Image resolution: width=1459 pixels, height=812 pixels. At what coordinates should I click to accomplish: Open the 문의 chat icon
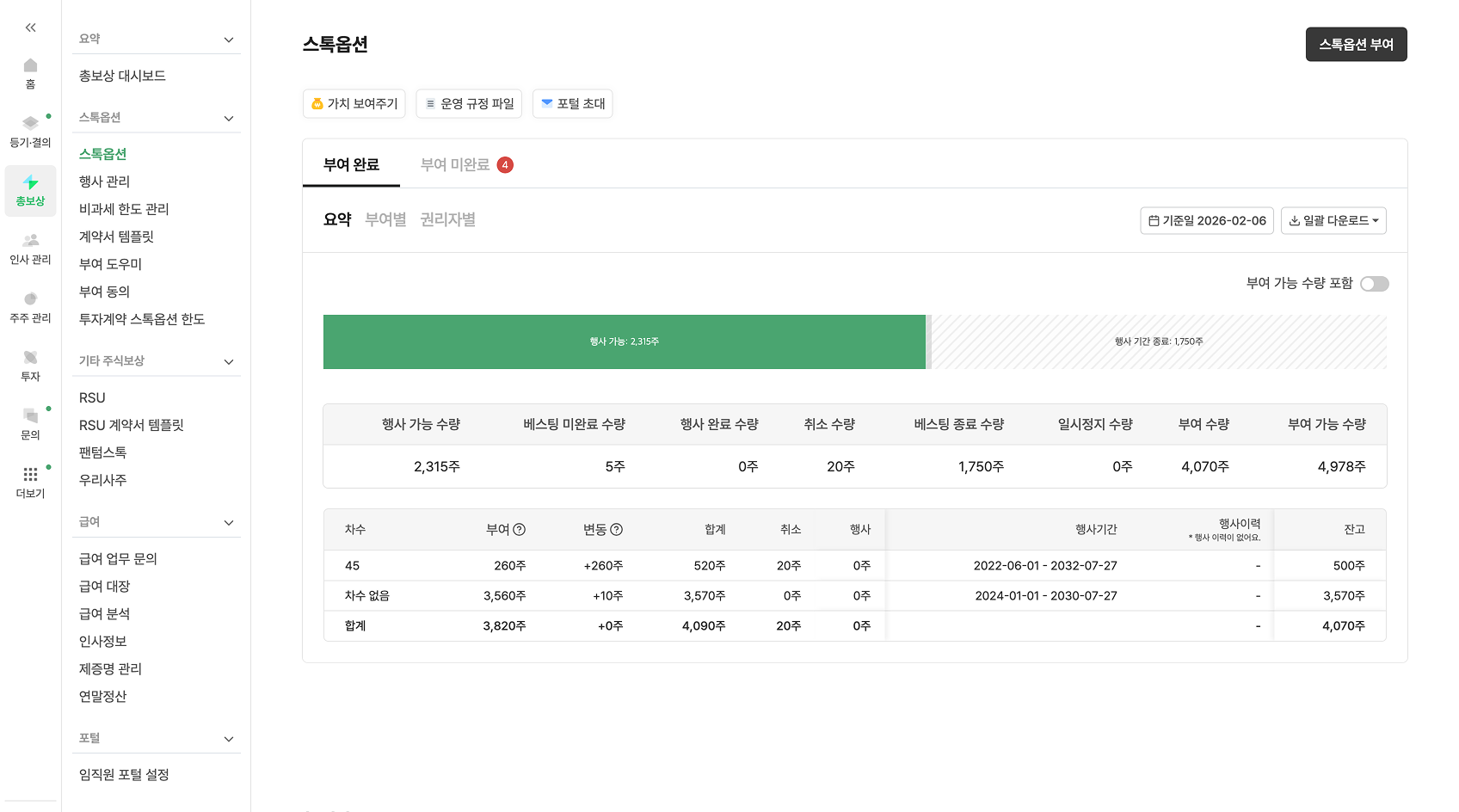[31, 423]
